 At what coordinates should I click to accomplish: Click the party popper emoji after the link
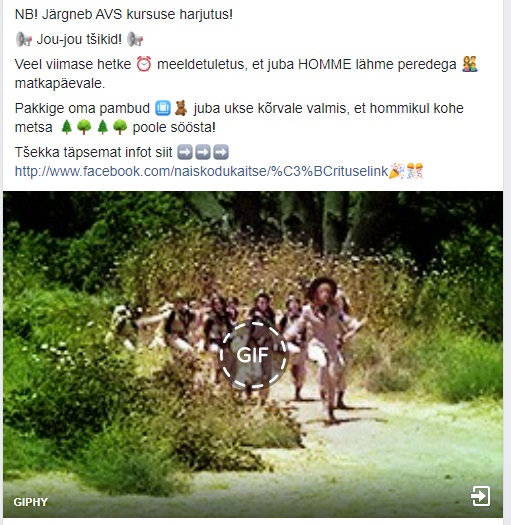(x=397, y=171)
